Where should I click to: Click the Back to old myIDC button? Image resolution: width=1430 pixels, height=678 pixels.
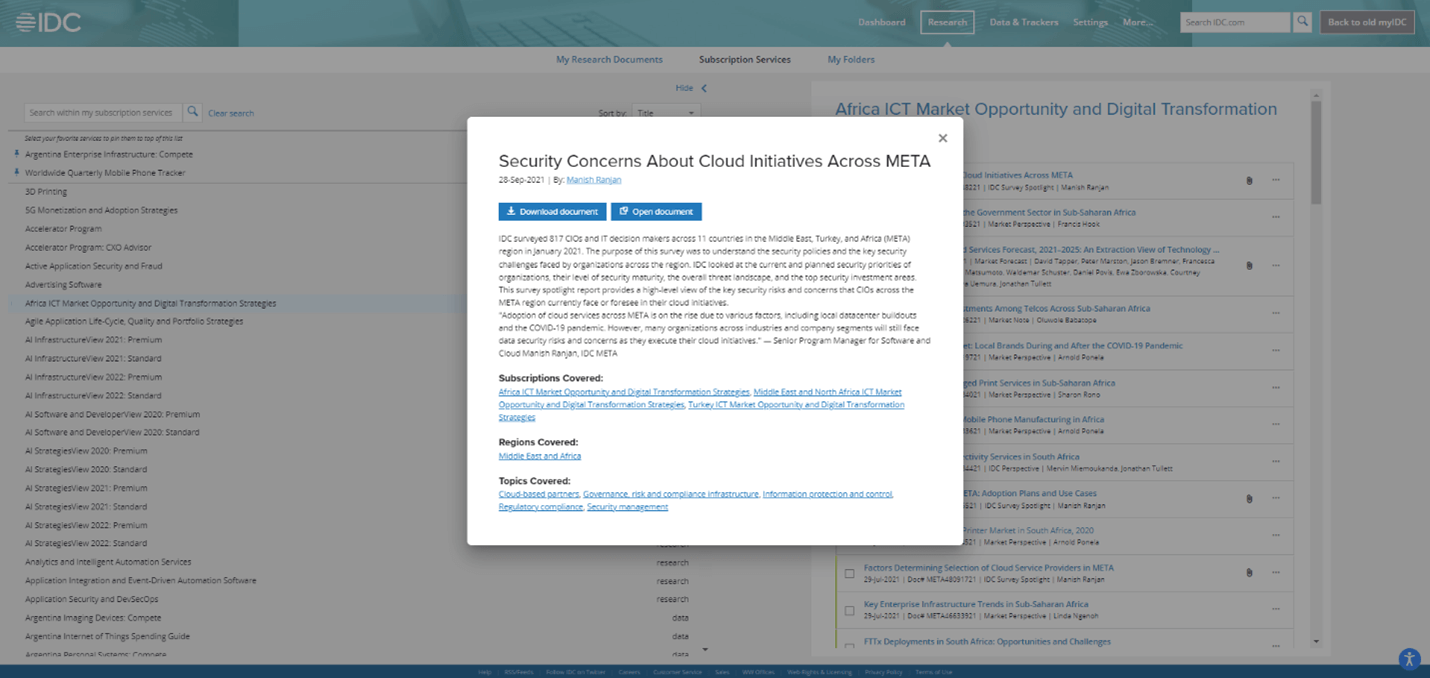point(1367,22)
